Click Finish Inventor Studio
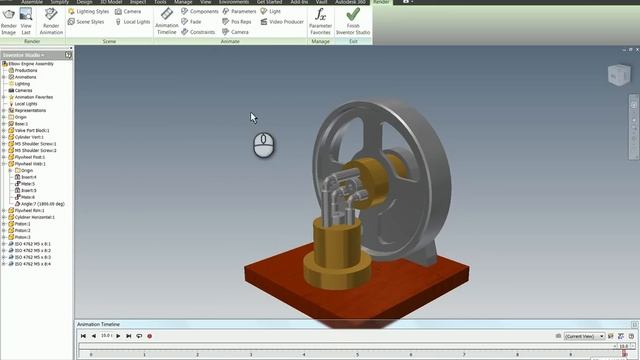 (353, 21)
